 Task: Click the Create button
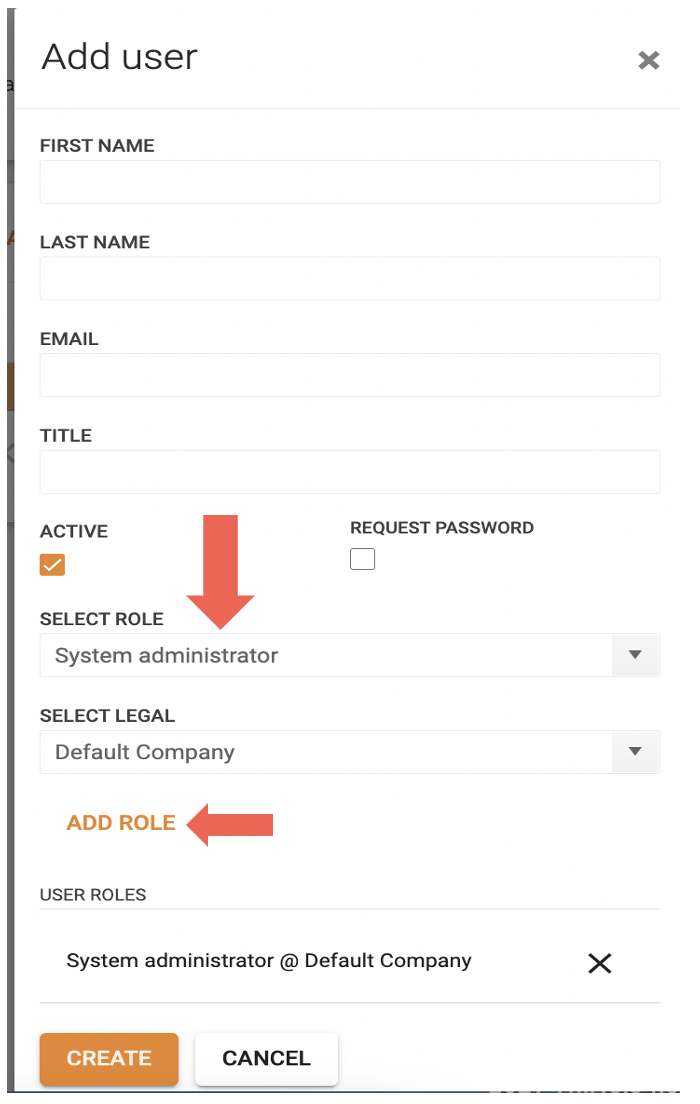tap(109, 1058)
